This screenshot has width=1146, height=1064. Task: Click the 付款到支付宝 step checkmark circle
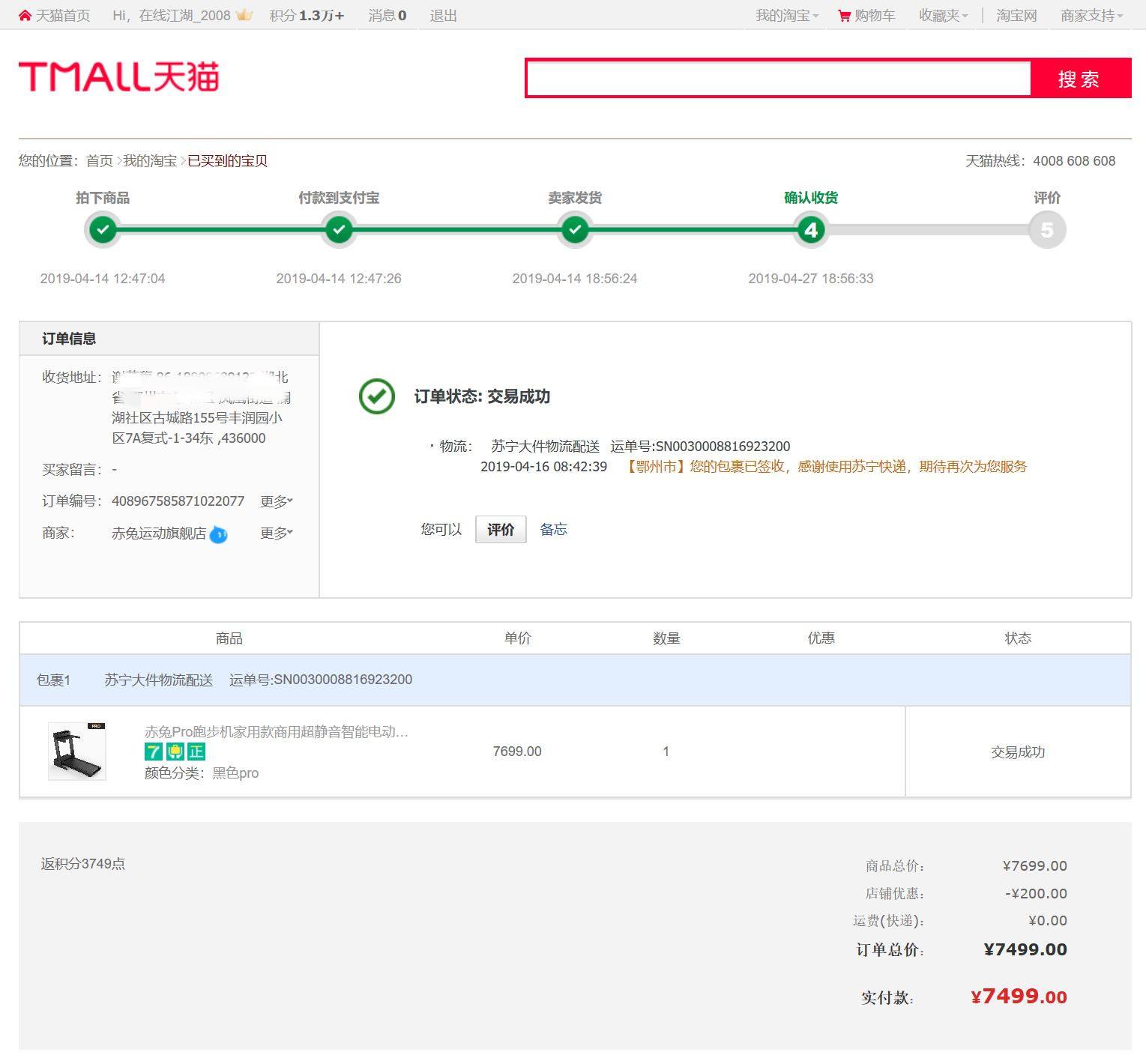point(339,230)
